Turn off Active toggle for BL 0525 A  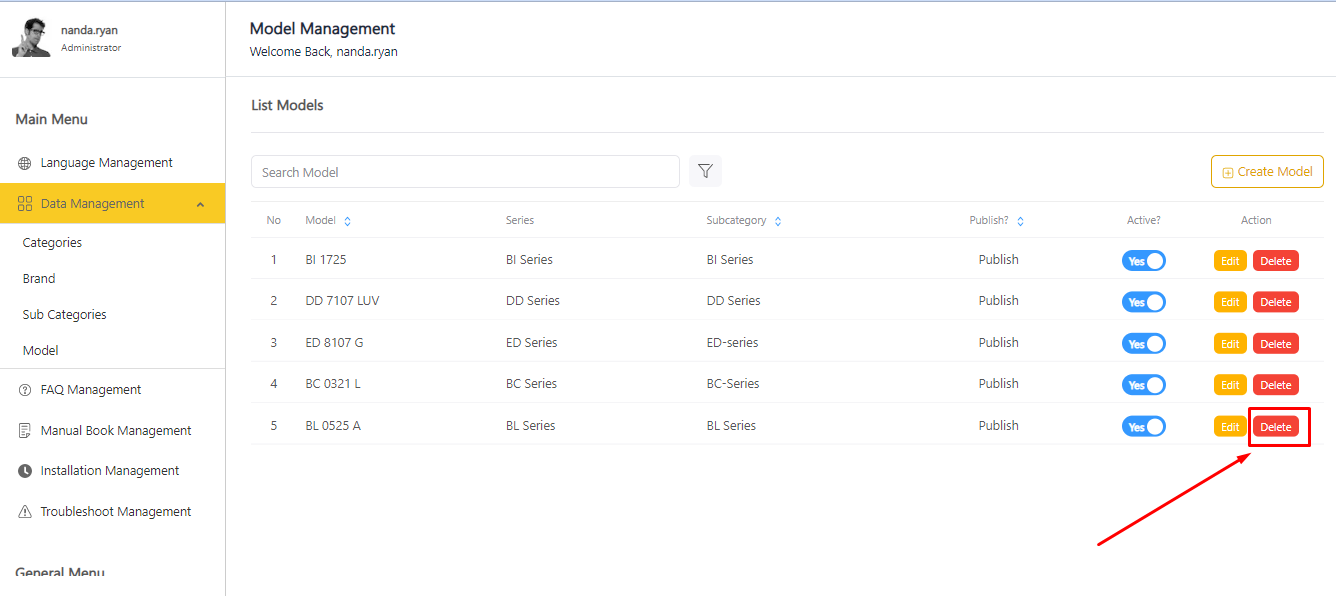tap(1143, 427)
